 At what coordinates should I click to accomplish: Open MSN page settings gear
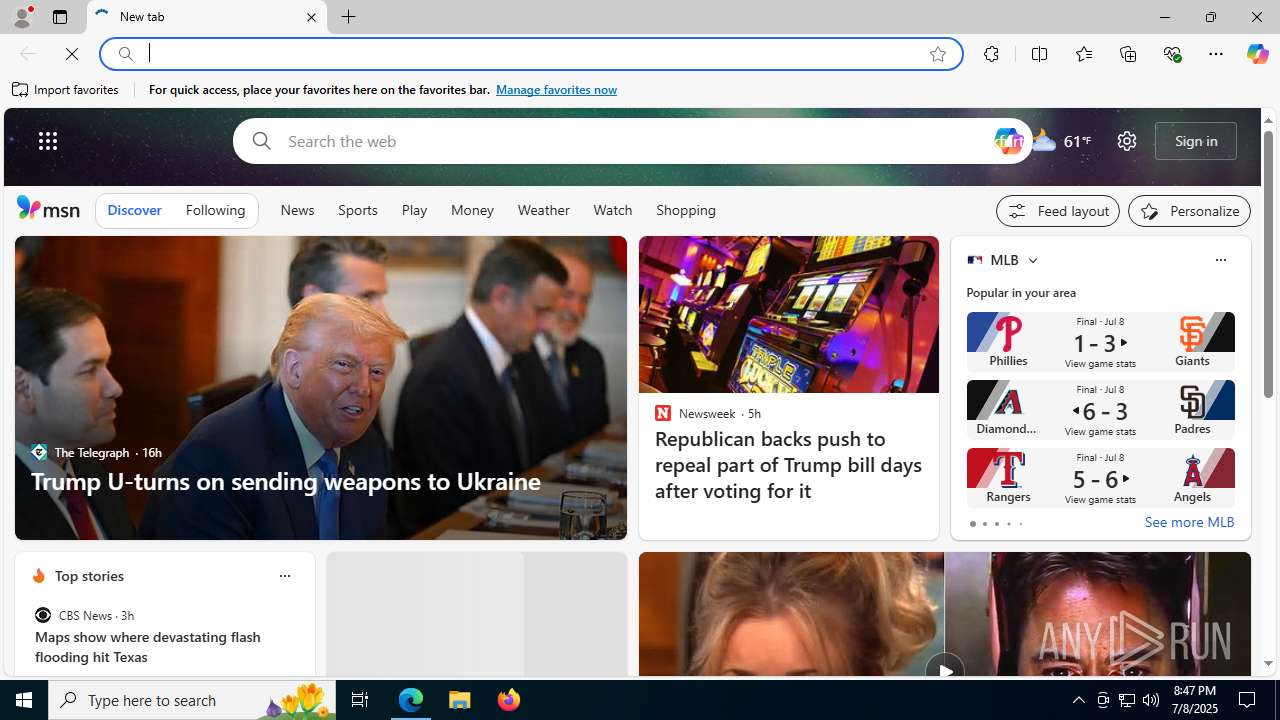click(1127, 141)
